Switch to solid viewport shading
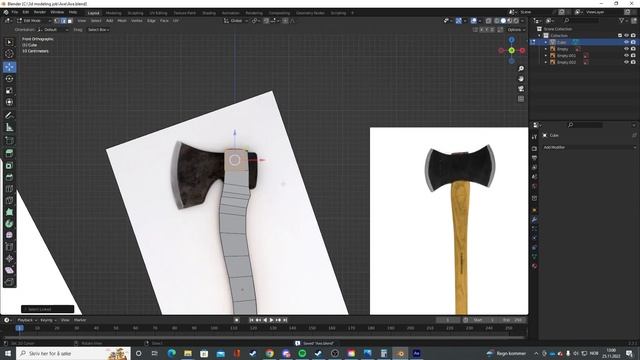Image resolution: width=640 pixels, height=360 pixels. (x=503, y=21)
